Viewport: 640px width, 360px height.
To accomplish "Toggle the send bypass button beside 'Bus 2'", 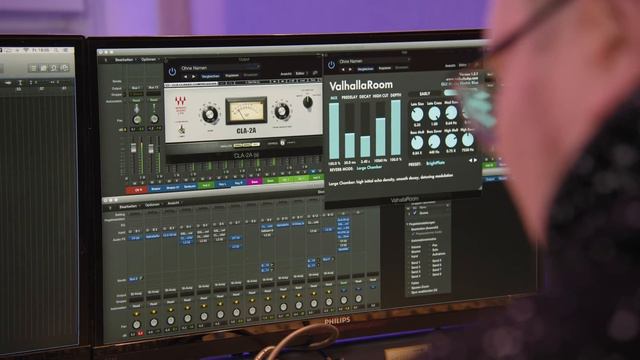I will click(x=141, y=279).
